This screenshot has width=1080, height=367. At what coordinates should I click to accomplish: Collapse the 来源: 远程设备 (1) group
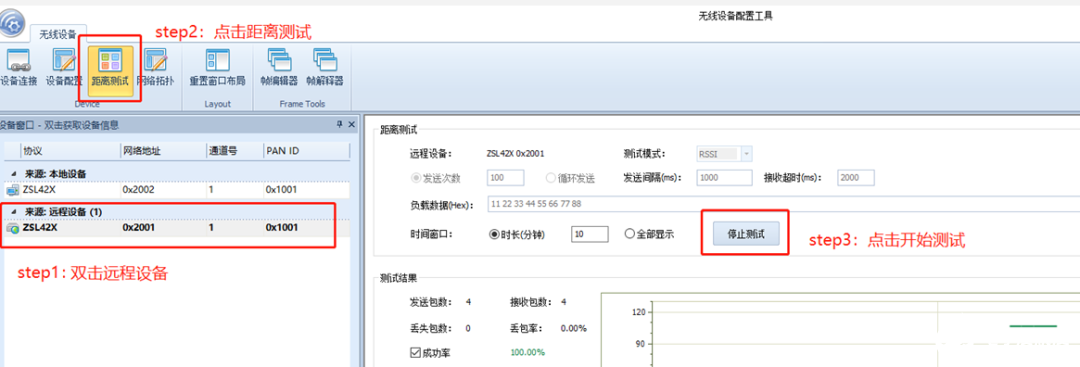pos(14,211)
